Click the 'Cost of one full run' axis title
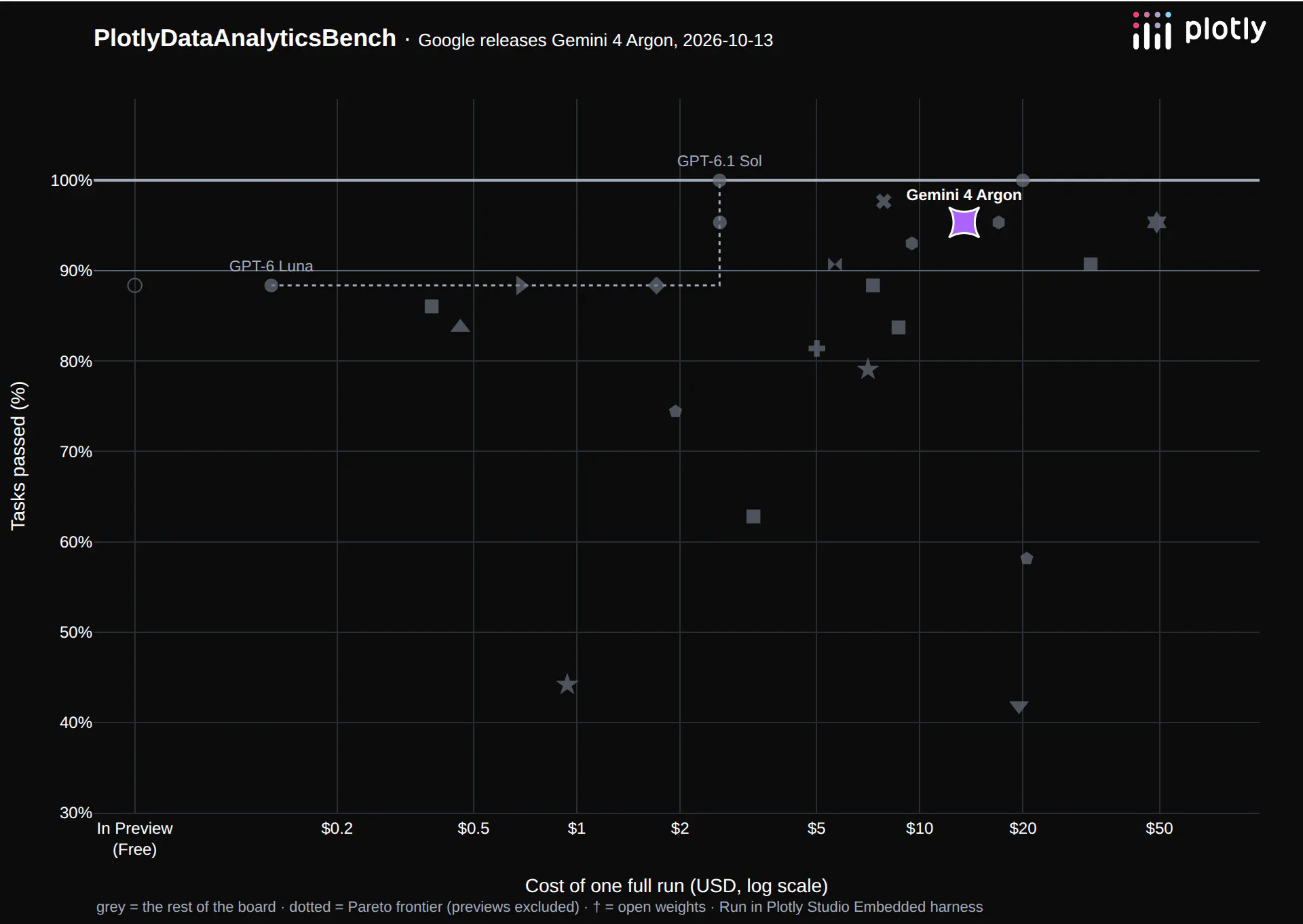 pos(676,886)
